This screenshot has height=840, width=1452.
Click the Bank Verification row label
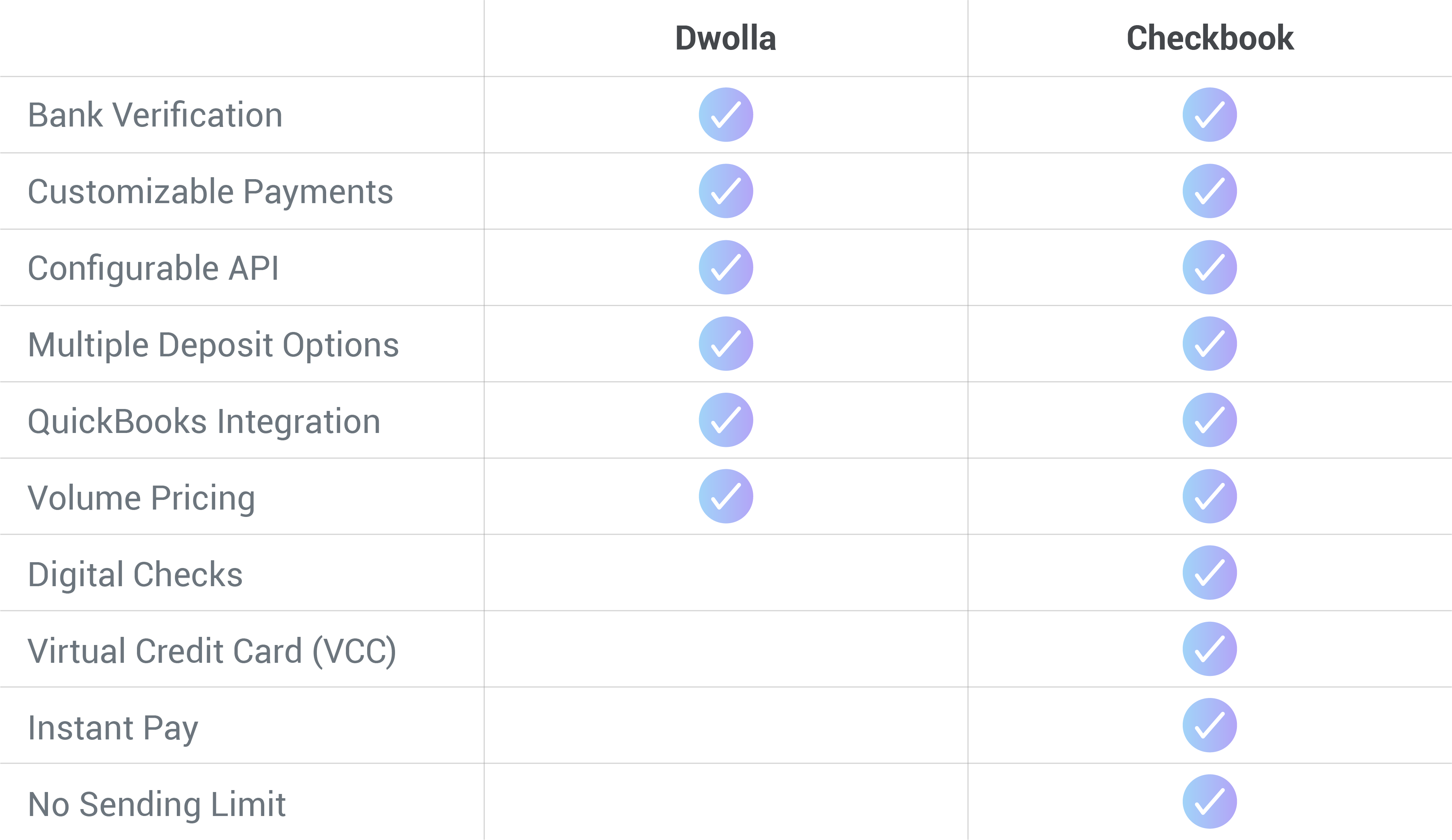[x=155, y=115]
